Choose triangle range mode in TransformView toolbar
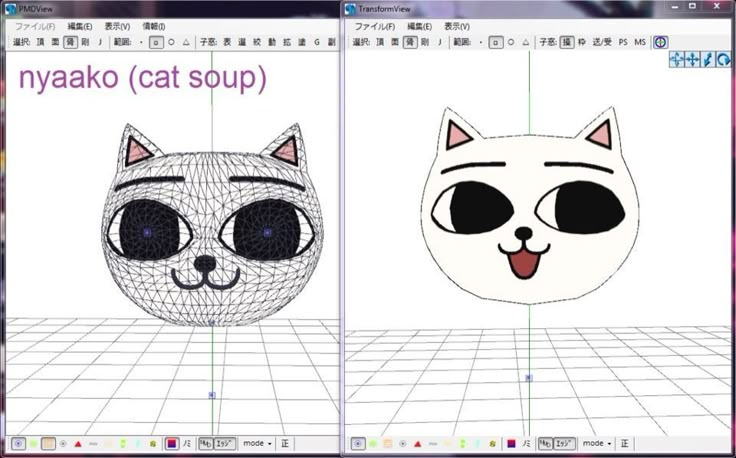Screen dimensions: 736x458 click(526, 42)
